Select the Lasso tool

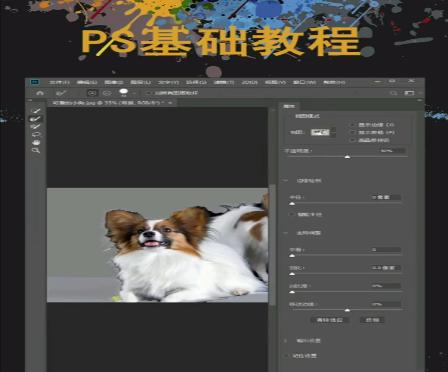coord(36,135)
